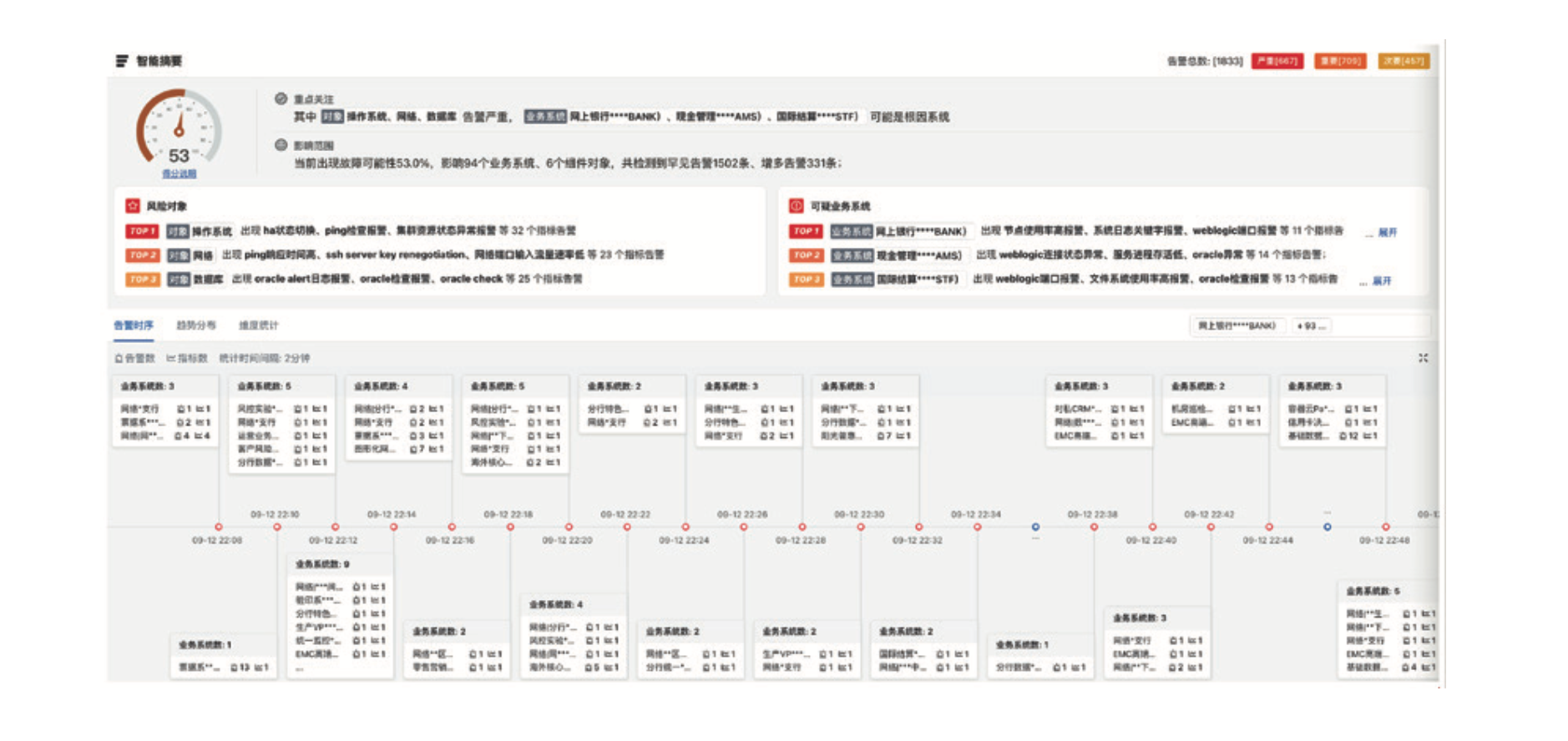
Task: Expand the TOP 3 国际结算 alert details
Action: [1382, 280]
